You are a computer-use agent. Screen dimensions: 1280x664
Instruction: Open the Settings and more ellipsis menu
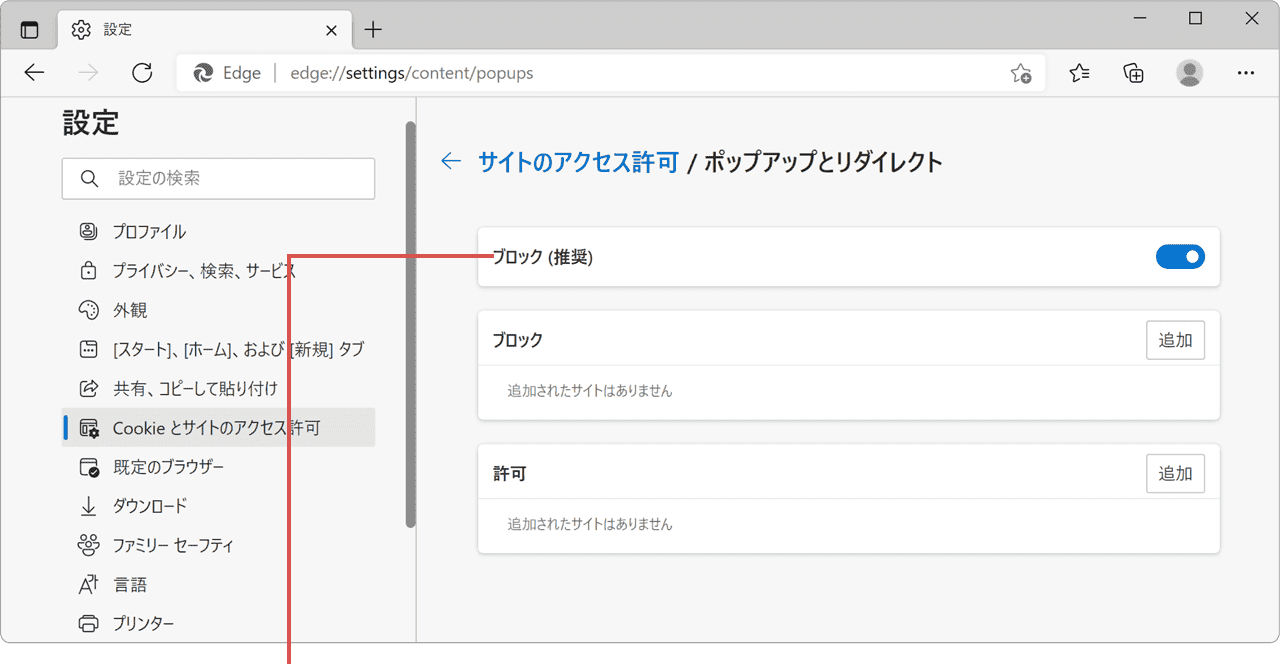[1246, 73]
